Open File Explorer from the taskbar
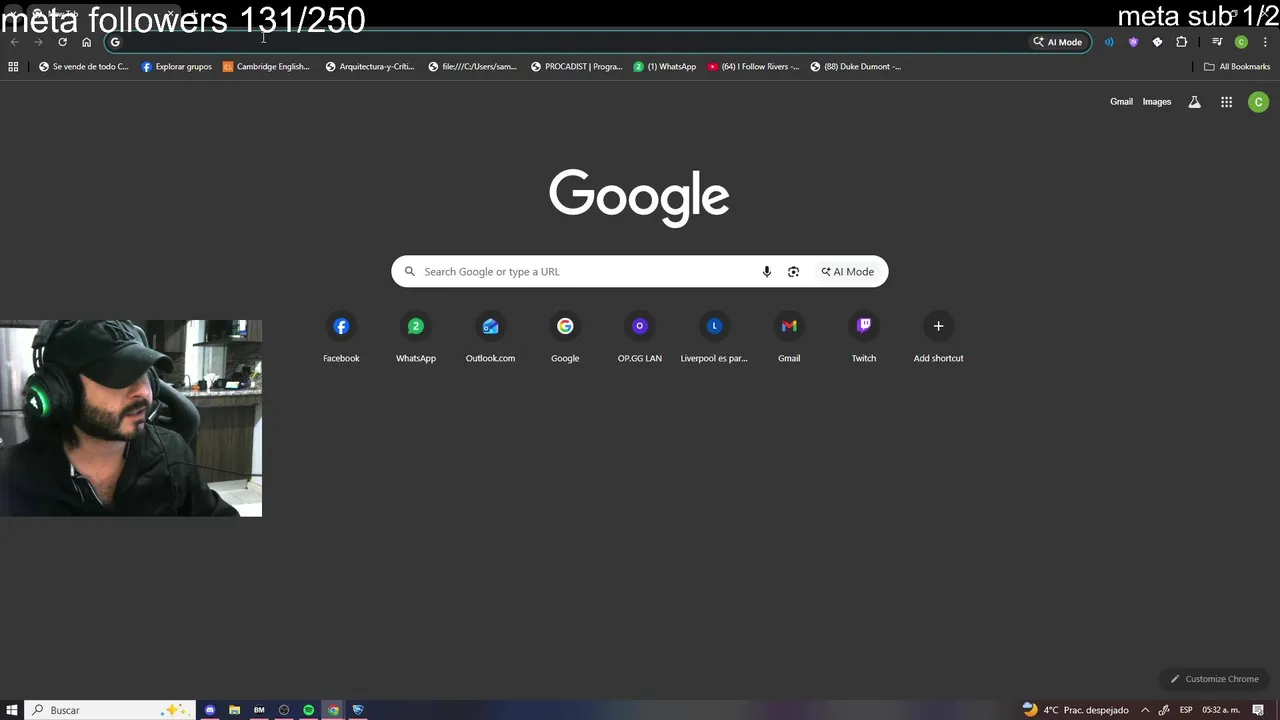 pos(234,710)
